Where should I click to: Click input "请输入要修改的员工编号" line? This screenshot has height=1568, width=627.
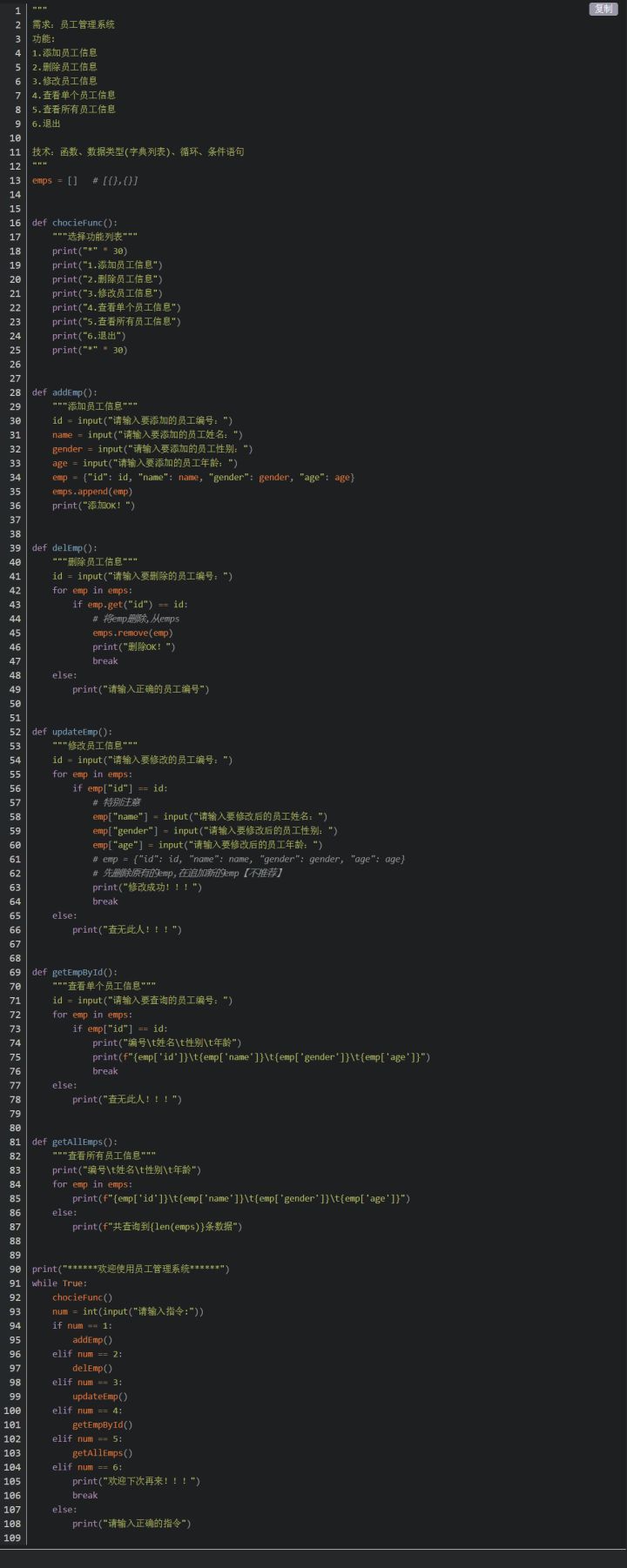pyautogui.click(x=143, y=760)
